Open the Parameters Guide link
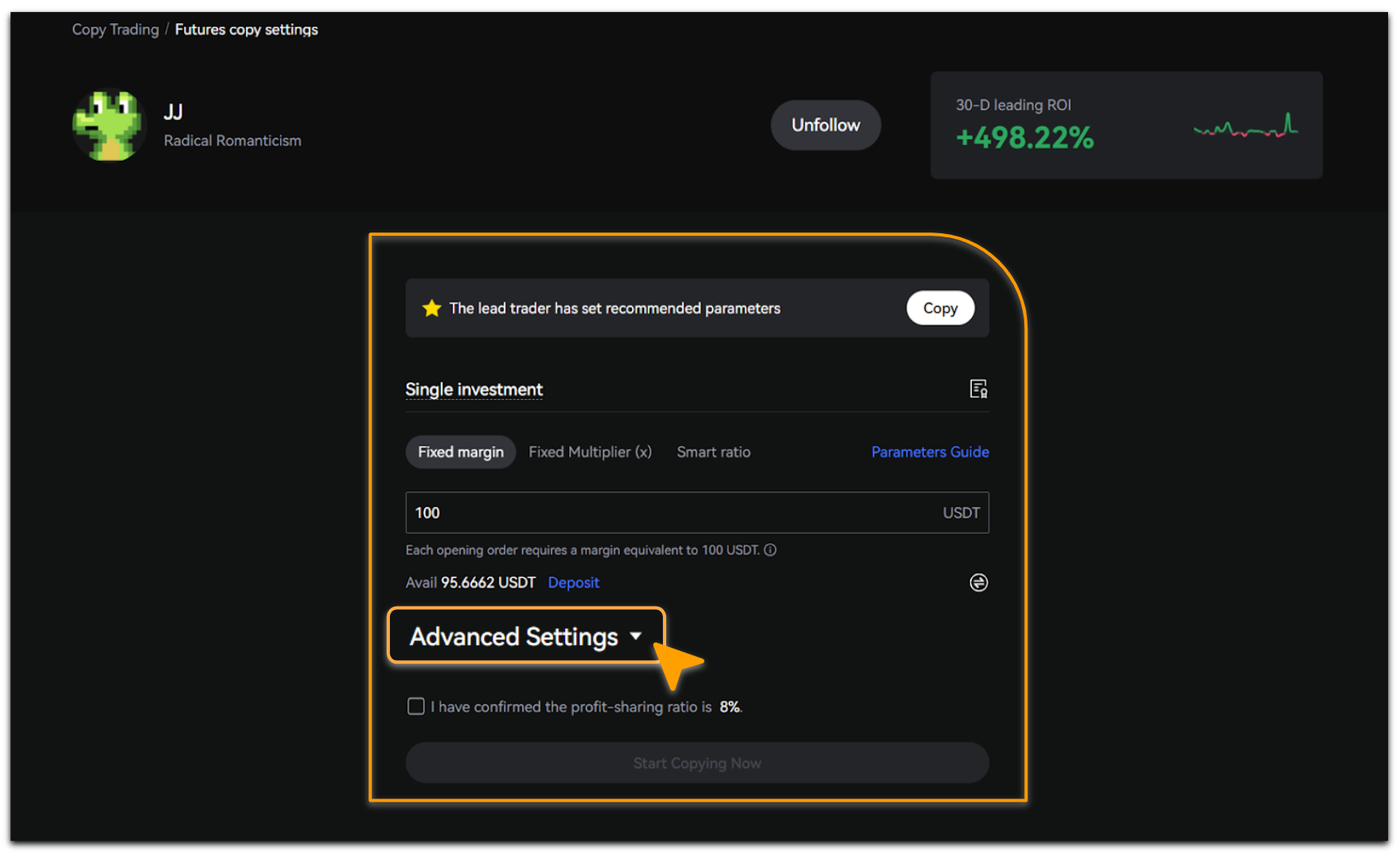This screenshot has width=1400, height=855. pyautogui.click(x=930, y=452)
